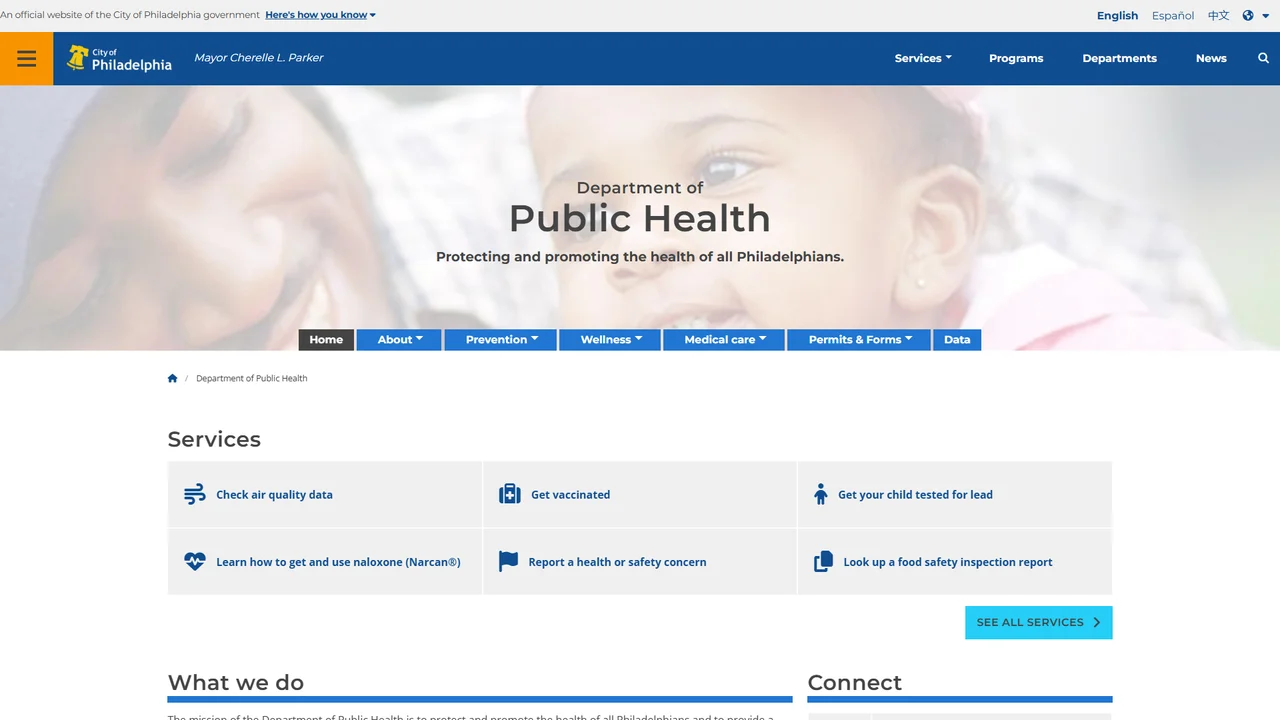Open the orange hamburger menu
This screenshot has height=720, width=1280.
tap(26, 58)
